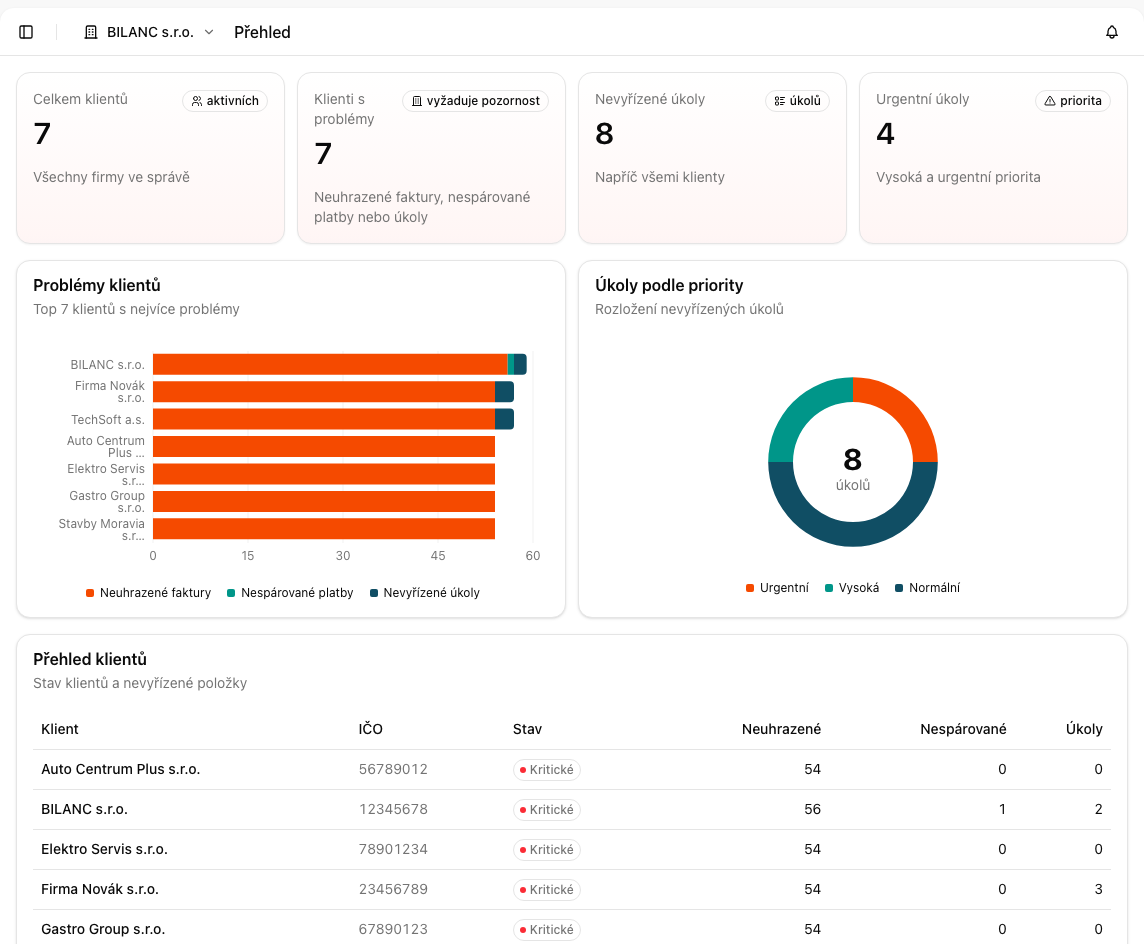Click the orange Urgentní donut segment

coord(904,411)
